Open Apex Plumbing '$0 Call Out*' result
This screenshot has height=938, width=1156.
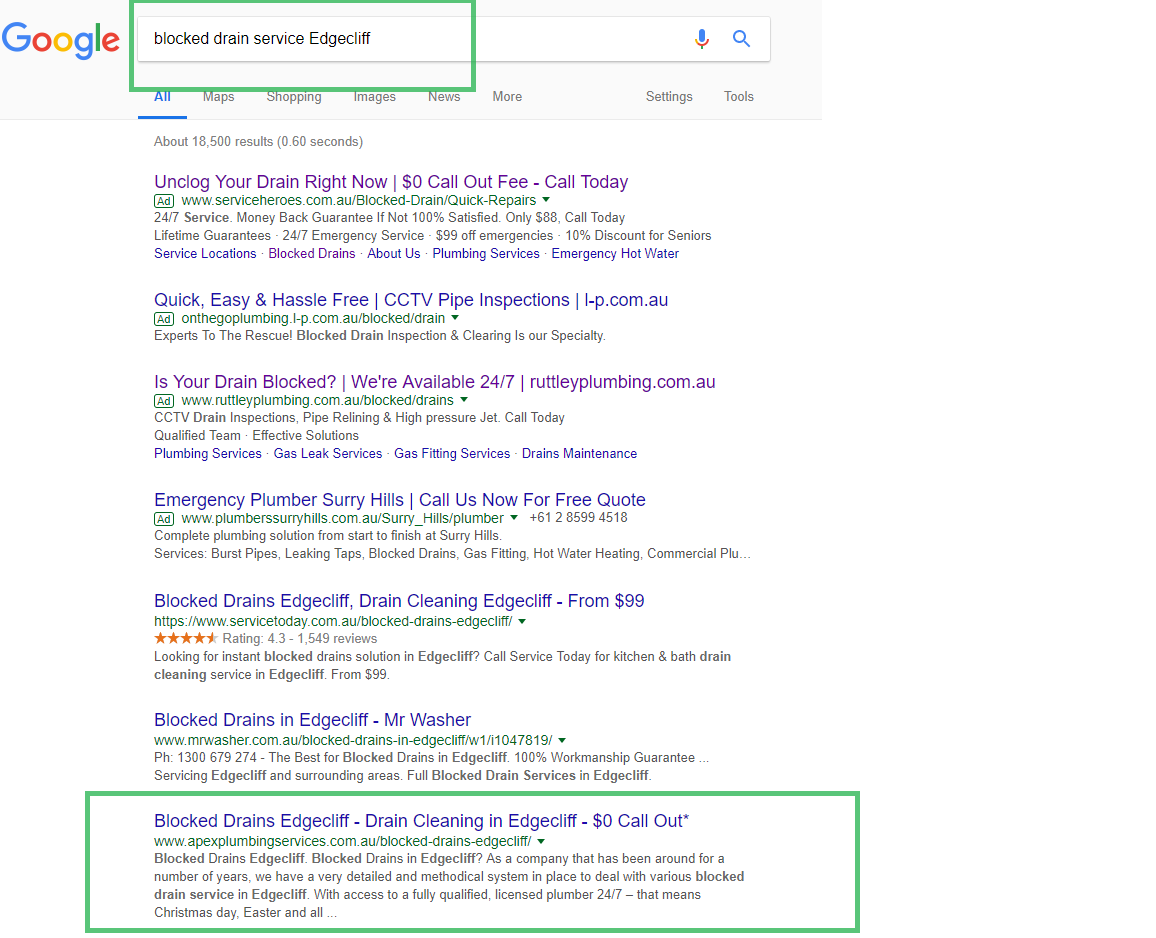421,821
